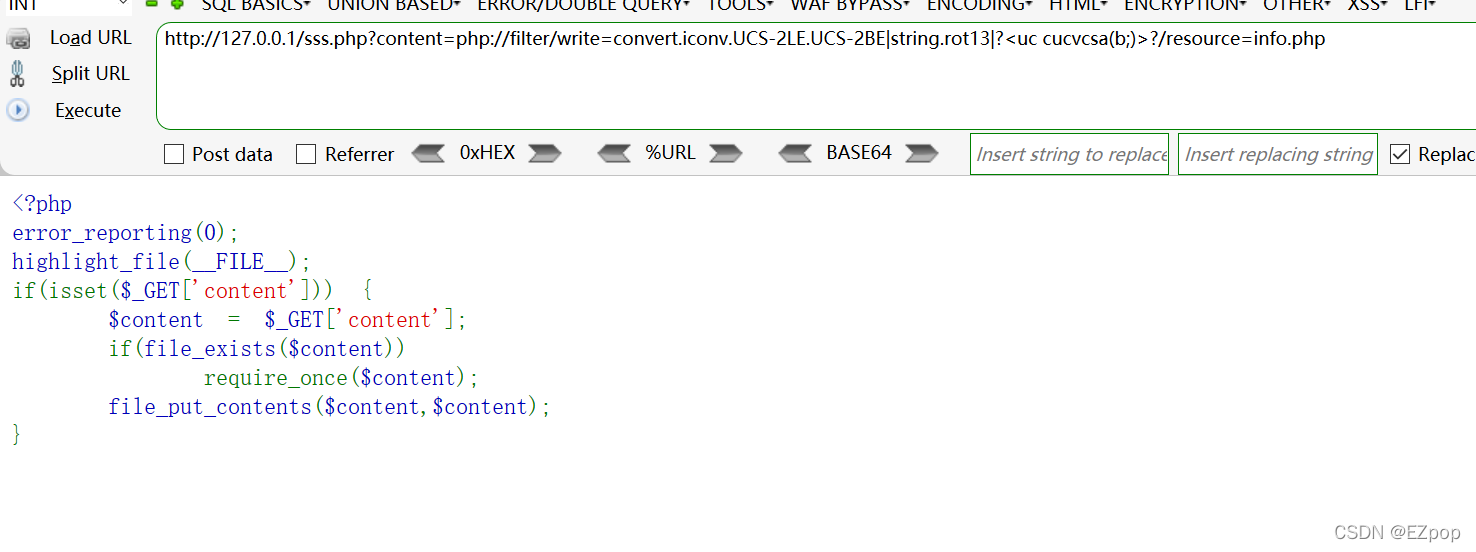
Task: Click the 0xHEX encode right arrow
Action: coord(544,153)
